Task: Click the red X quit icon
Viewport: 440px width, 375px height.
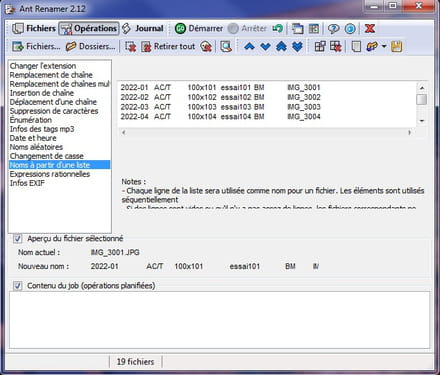Action: [x=369, y=29]
